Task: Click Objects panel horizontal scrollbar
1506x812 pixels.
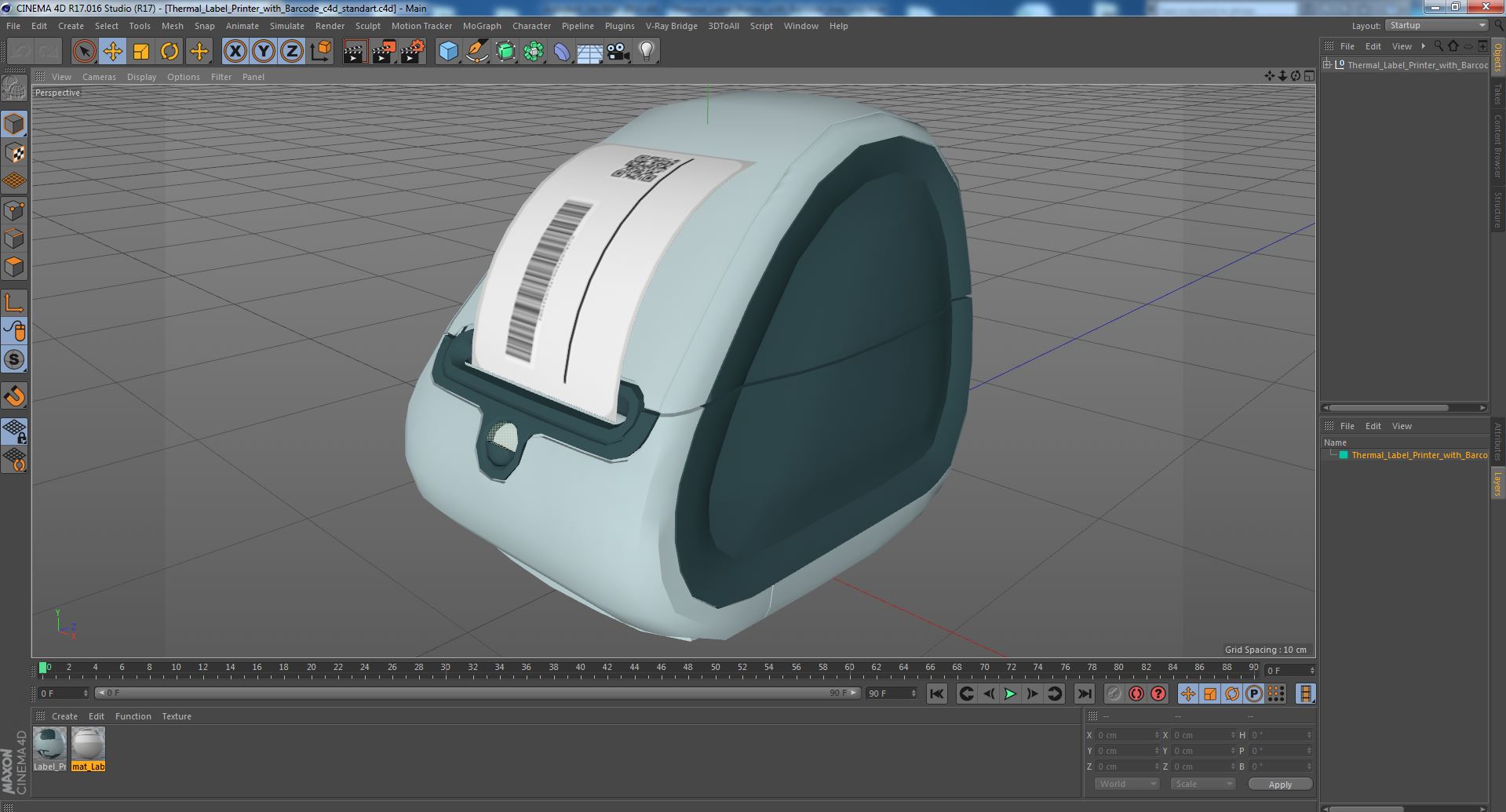Action: tap(1387, 408)
